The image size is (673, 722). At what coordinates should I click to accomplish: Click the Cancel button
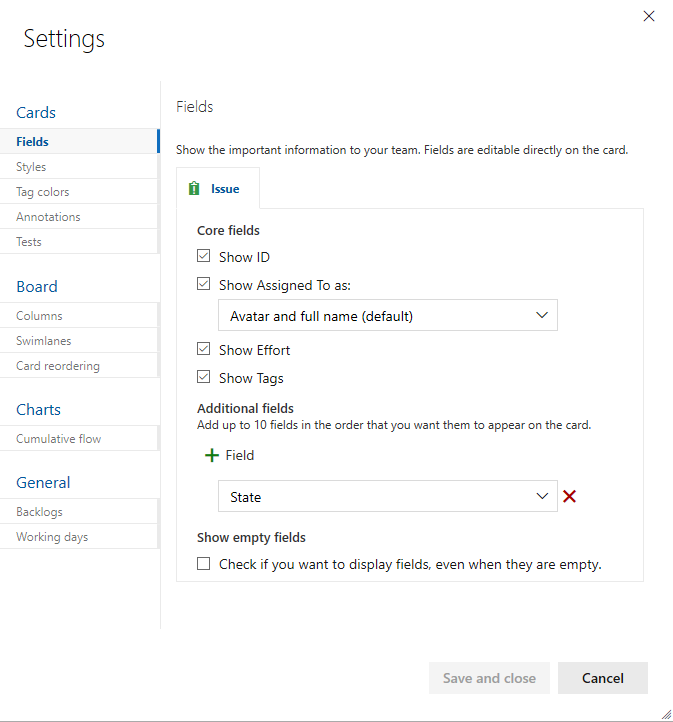pyautogui.click(x=603, y=678)
